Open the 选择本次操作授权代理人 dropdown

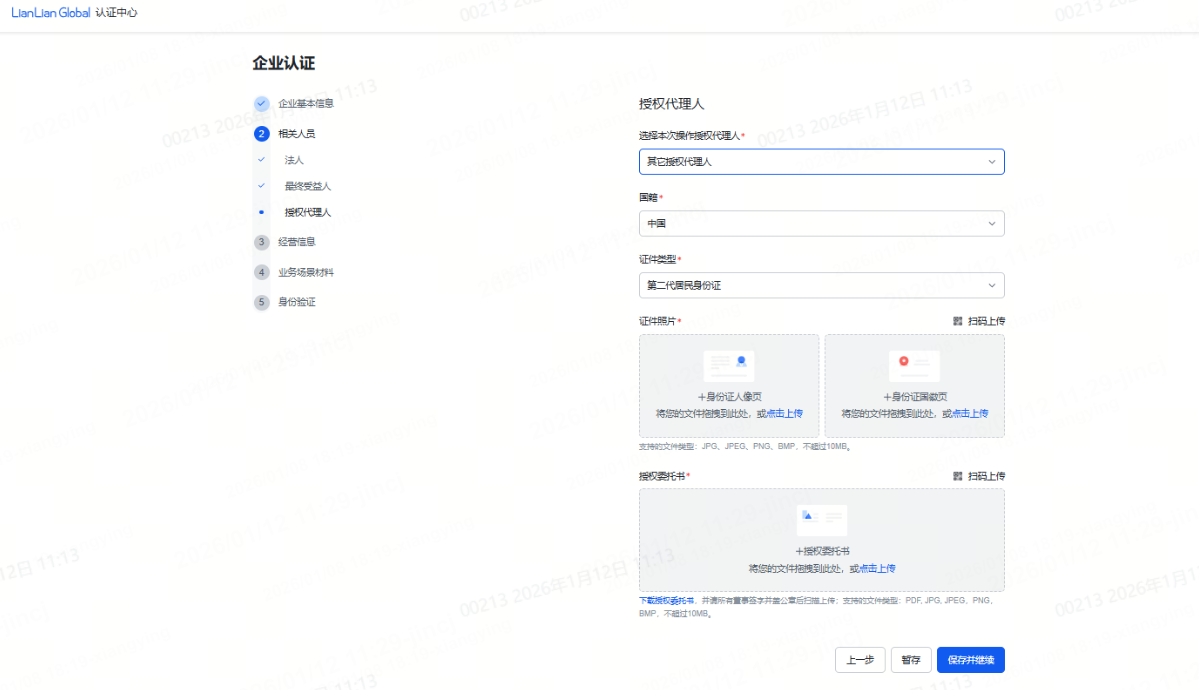tap(821, 162)
